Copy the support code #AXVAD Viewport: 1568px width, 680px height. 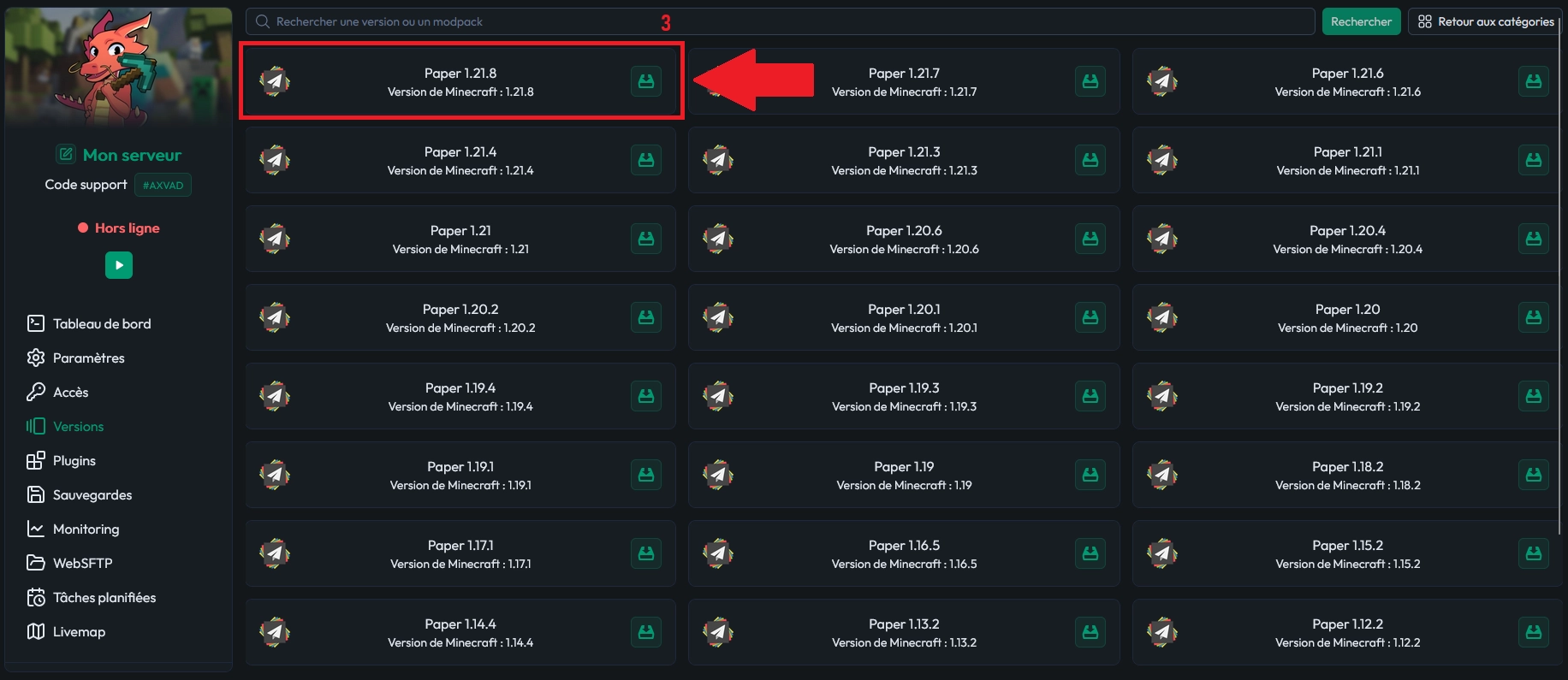pyautogui.click(x=163, y=184)
